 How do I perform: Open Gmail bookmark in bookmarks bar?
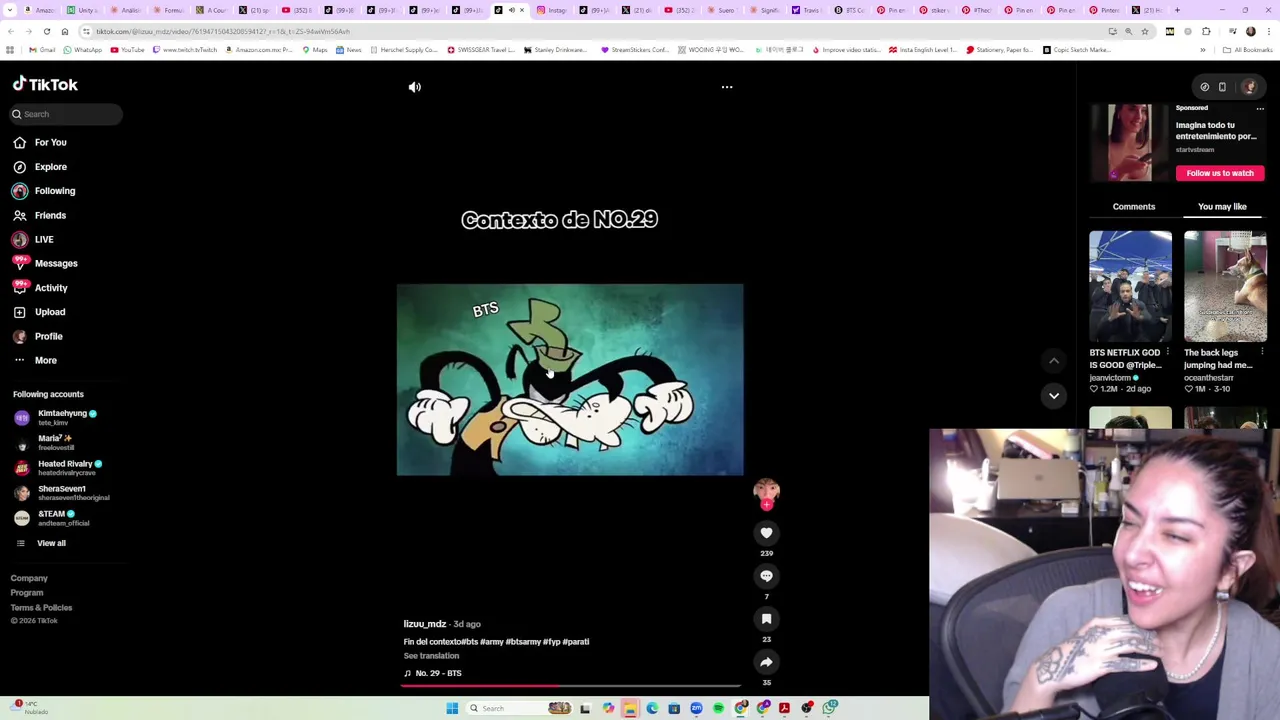[43, 49]
